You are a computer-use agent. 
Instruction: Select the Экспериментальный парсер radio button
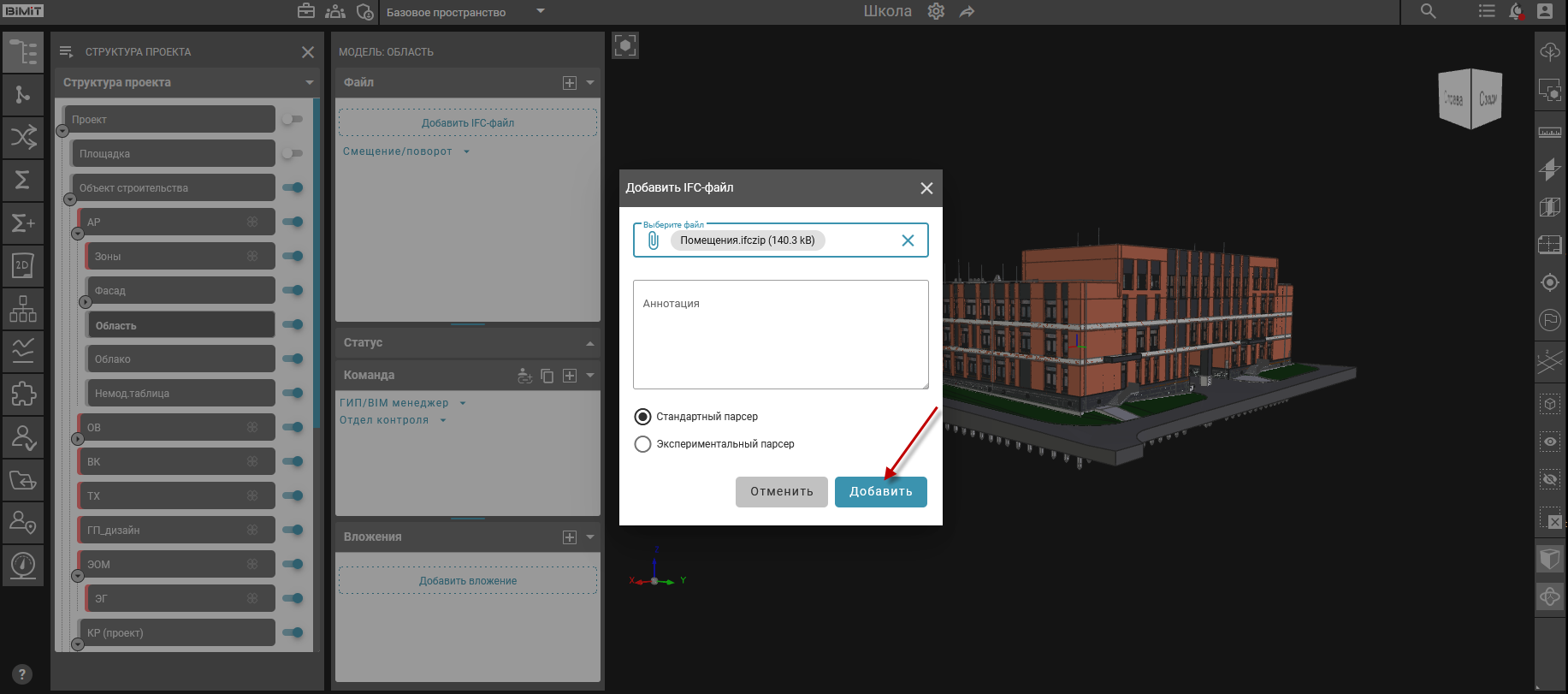[x=642, y=444]
